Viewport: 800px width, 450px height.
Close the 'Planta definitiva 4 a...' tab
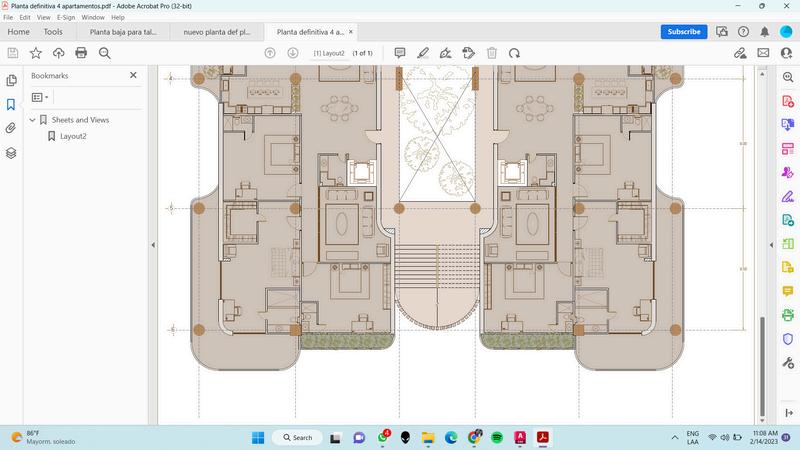[351, 32]
